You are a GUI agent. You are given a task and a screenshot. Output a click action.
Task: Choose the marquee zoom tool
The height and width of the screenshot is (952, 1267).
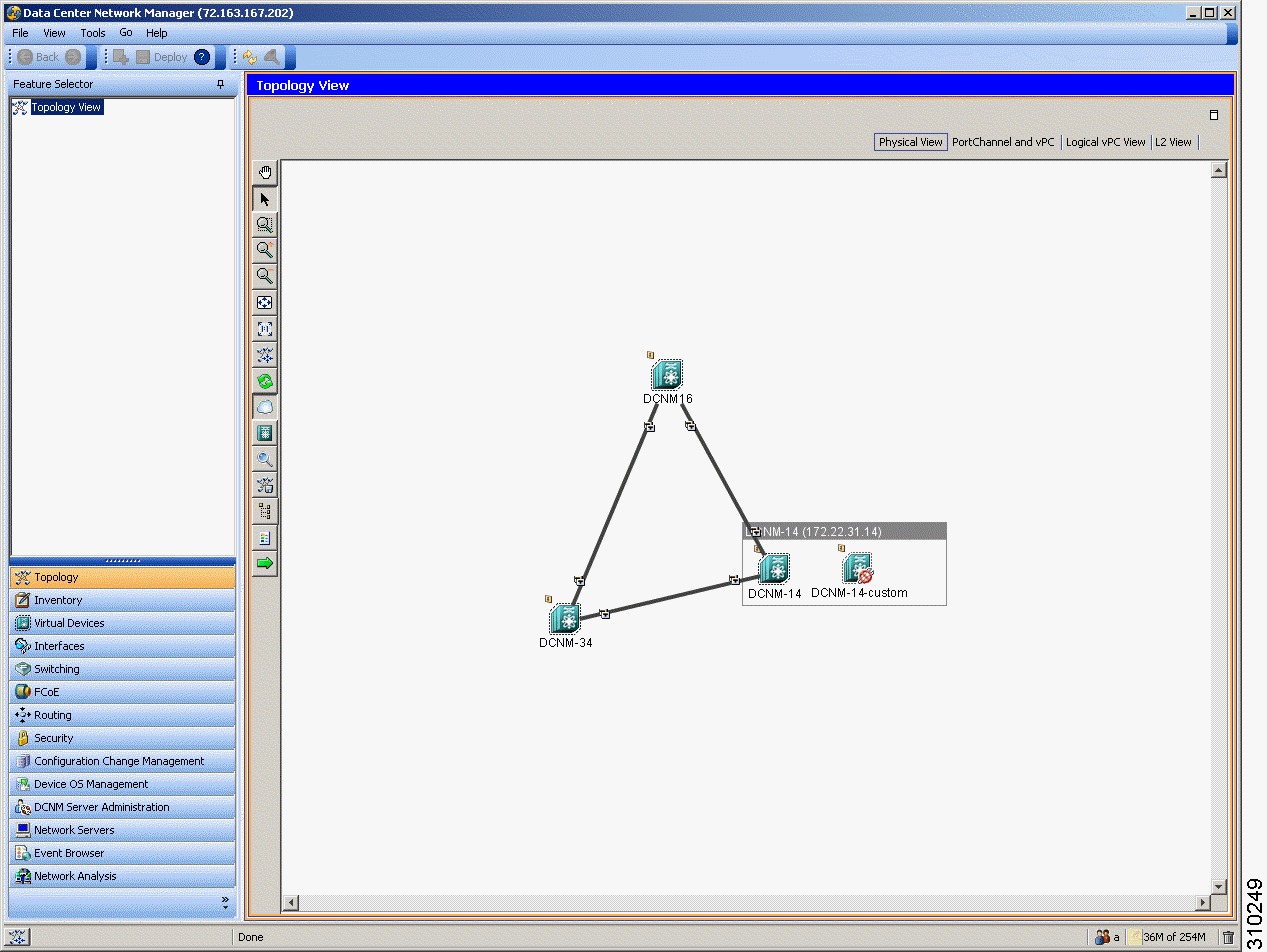[264, 224]
